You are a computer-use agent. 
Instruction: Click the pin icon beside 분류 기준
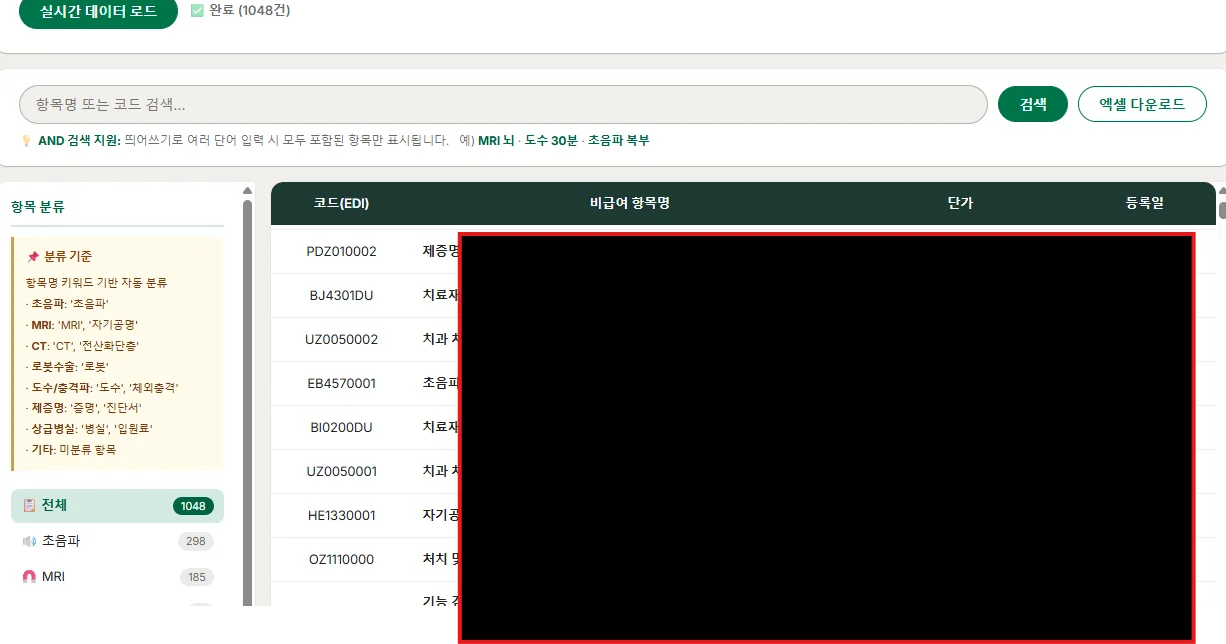pos(33,257)
